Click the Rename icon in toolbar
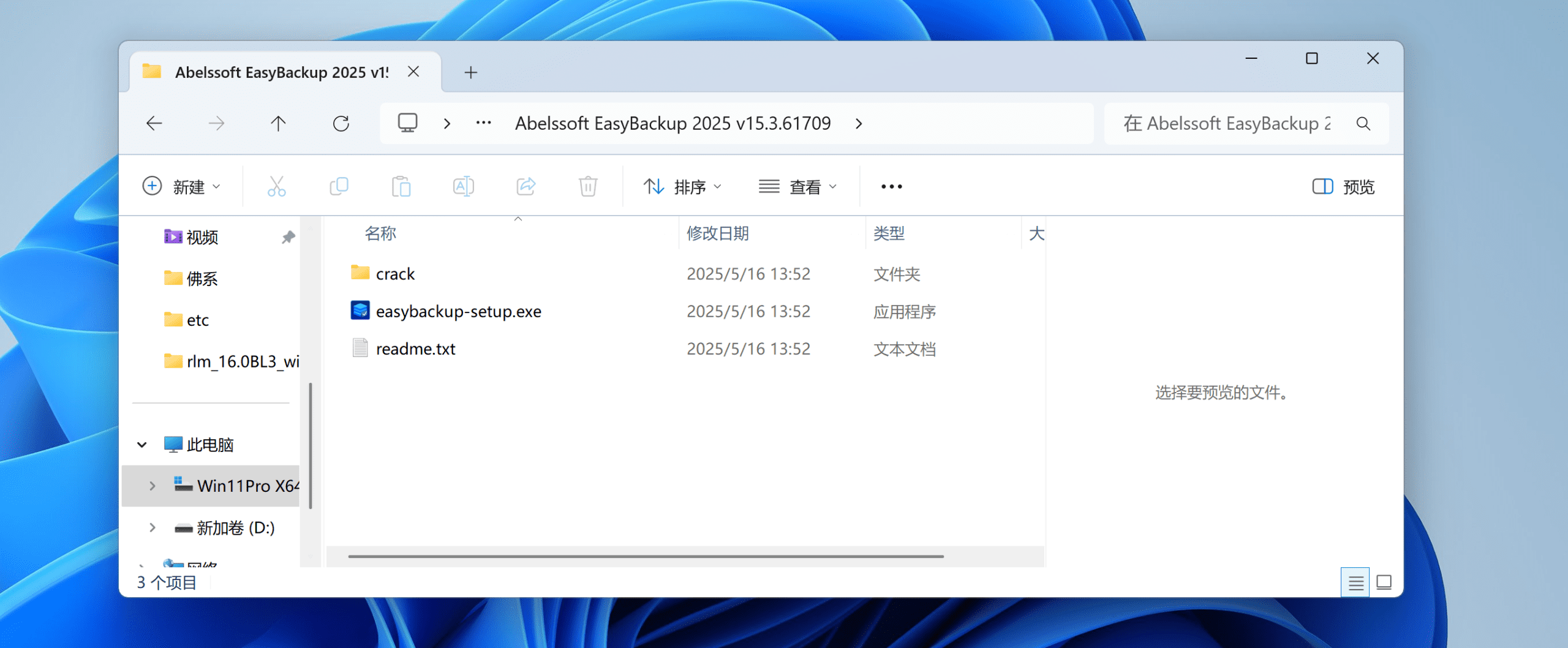Viewport: 1568px width, 648px height. (463, 186)
